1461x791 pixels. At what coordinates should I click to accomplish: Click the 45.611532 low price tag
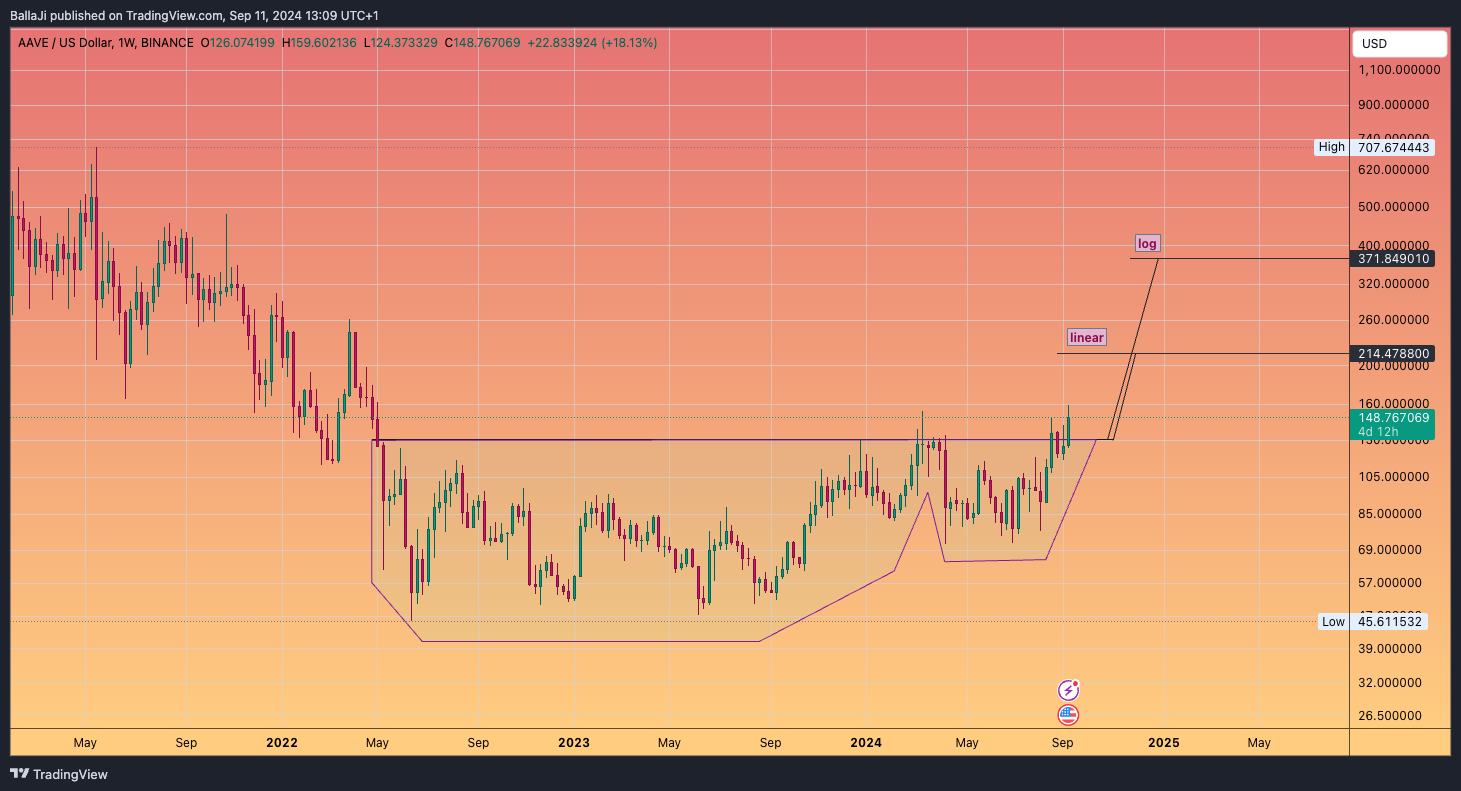[1389, 621]
